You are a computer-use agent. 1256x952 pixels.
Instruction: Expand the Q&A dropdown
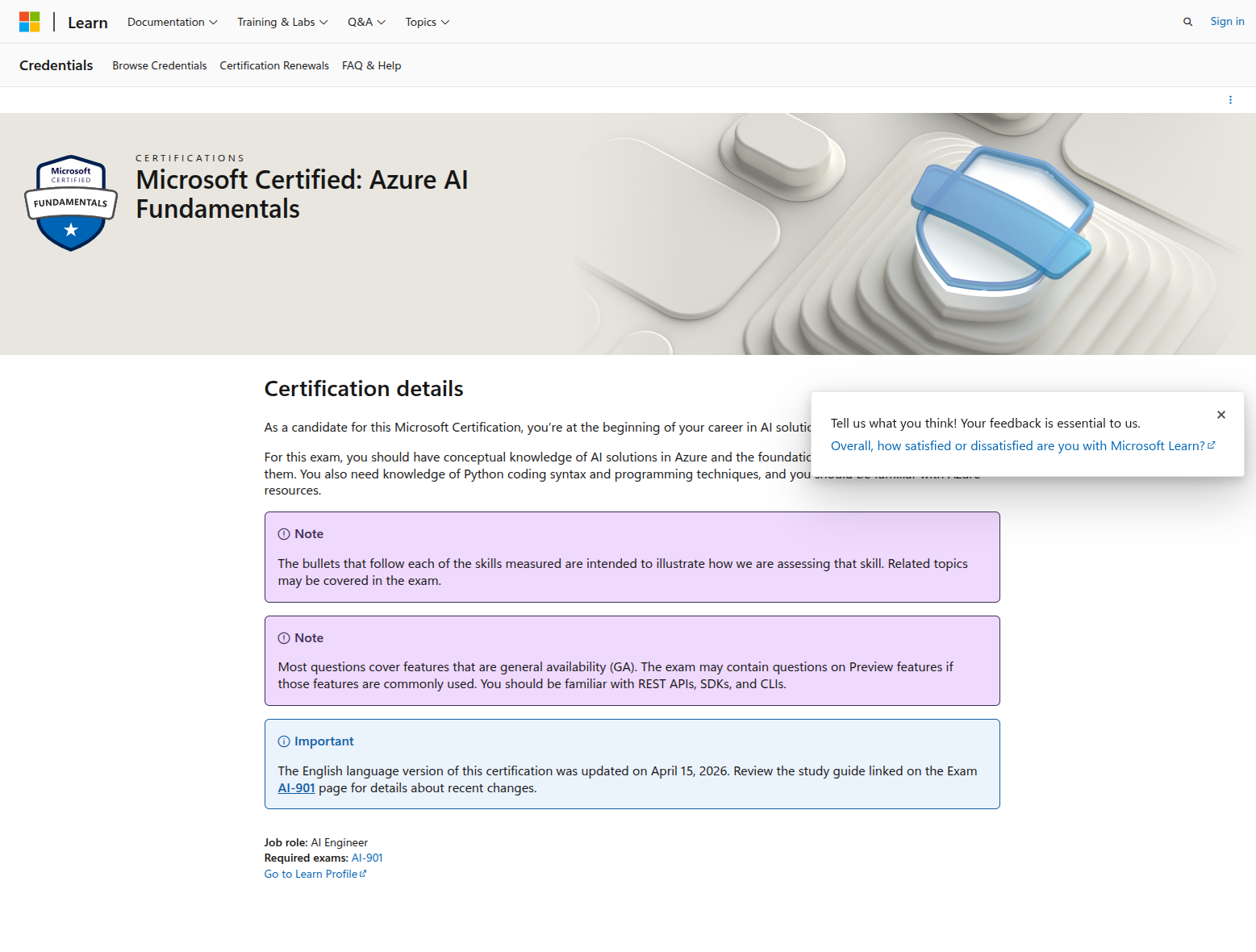point(366,22)
